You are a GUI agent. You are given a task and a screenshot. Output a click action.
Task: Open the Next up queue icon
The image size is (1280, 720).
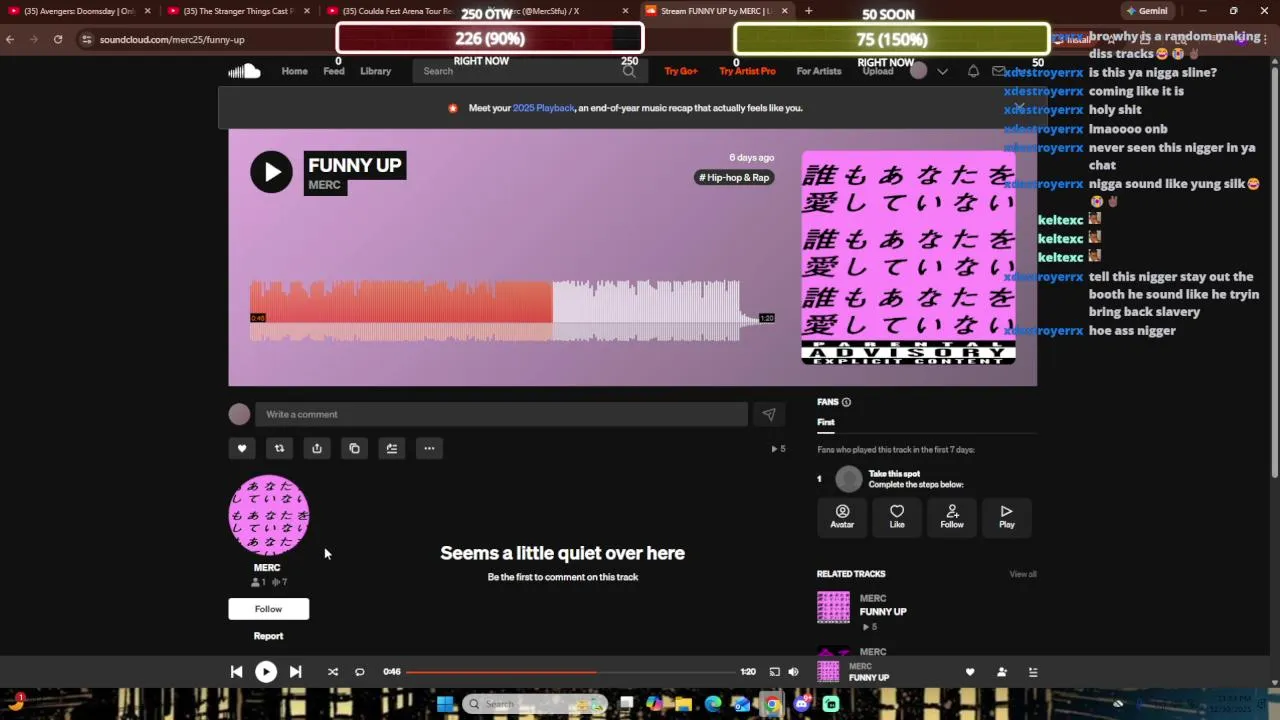[x=1033, y=672]
